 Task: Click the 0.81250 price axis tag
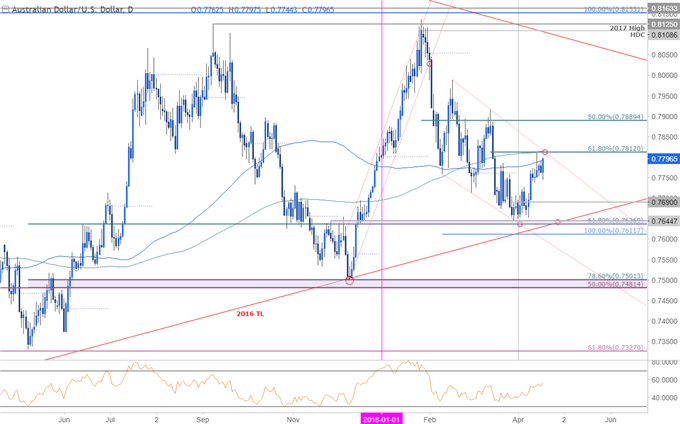click(664, 24)
